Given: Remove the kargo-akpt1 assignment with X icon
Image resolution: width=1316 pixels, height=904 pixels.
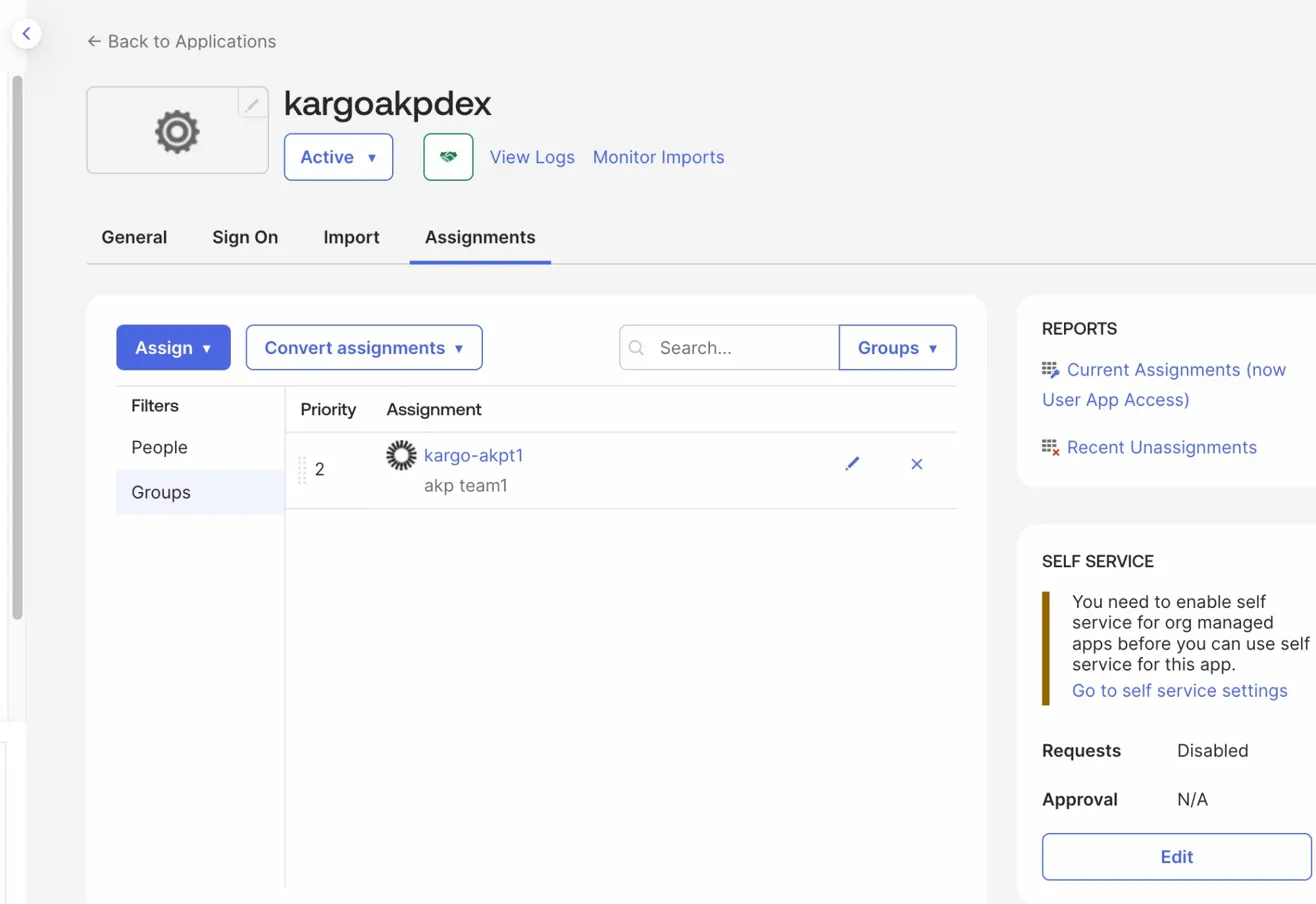Looking at the screenshot, I should [x=917, y=464].
